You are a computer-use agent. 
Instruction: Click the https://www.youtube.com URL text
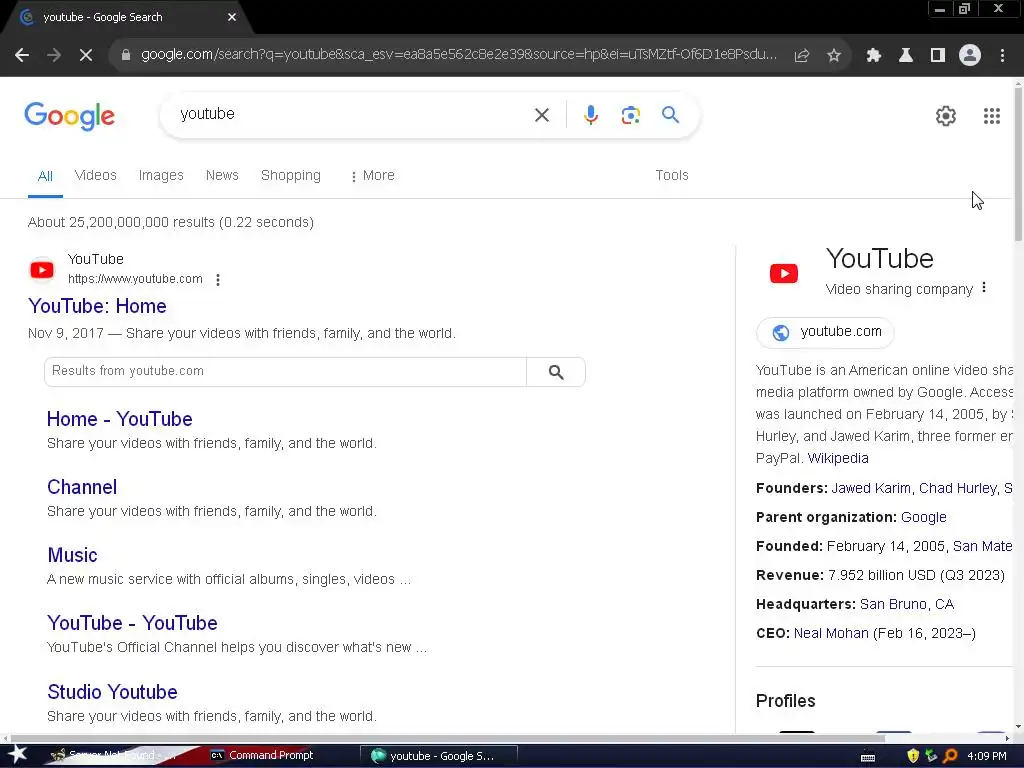pos(135,280)
